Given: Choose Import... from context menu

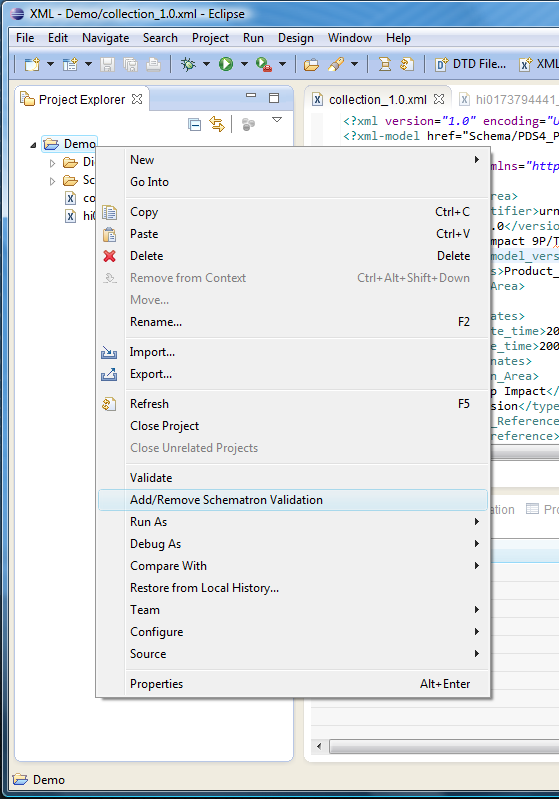Looking at the screenshot, I should tap(293, 352).
